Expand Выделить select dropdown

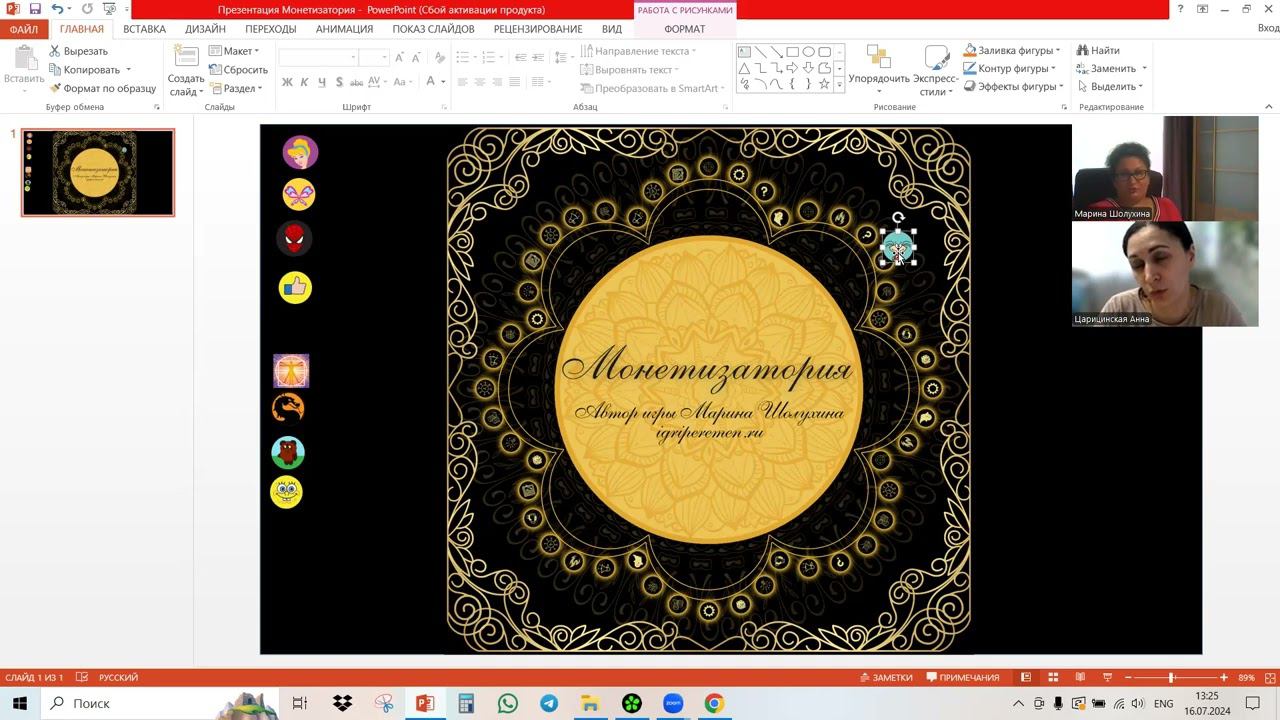tap(1110, 87)
